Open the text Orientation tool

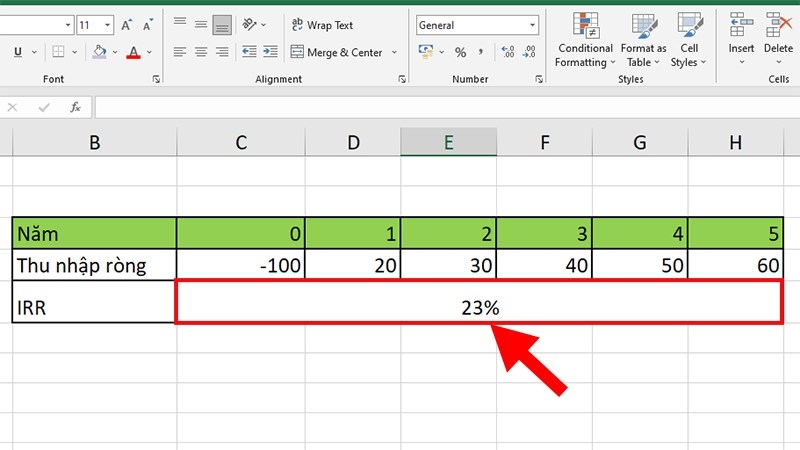pyautogui.click(x=249, y=24)
